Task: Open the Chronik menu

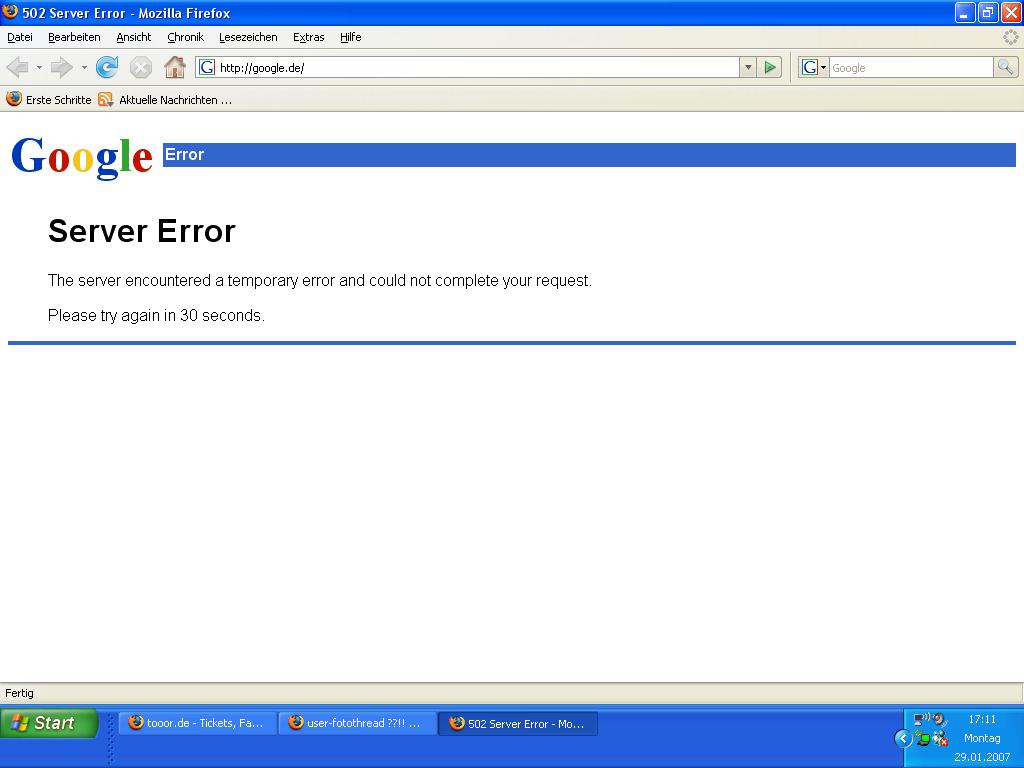Action: coord(185,37)
